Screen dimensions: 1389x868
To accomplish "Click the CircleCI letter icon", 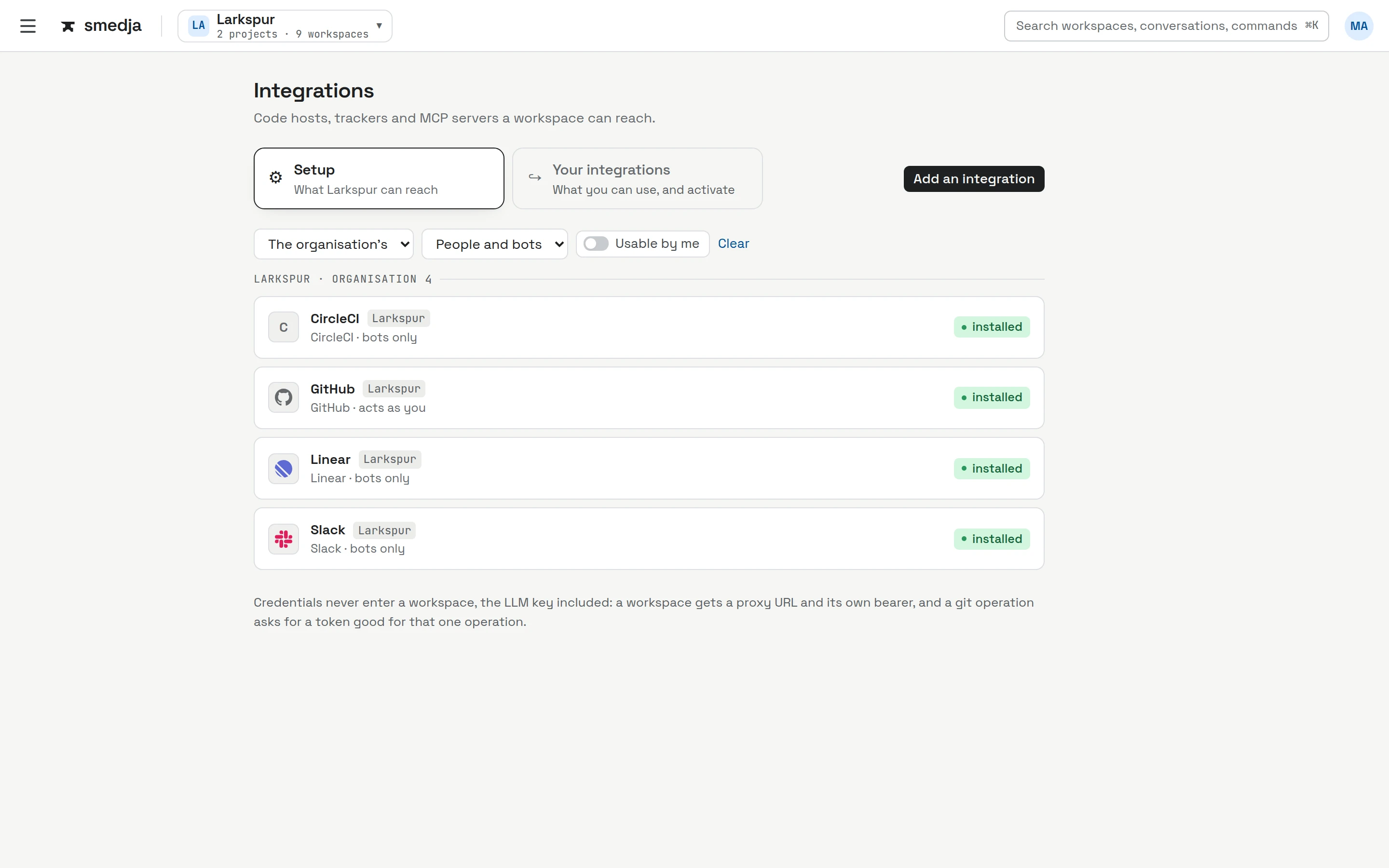I will [284, 327].
